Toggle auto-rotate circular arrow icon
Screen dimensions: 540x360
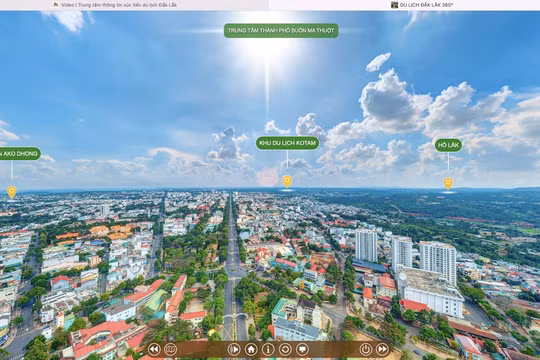pyautogui.click(x=285, y=349)
